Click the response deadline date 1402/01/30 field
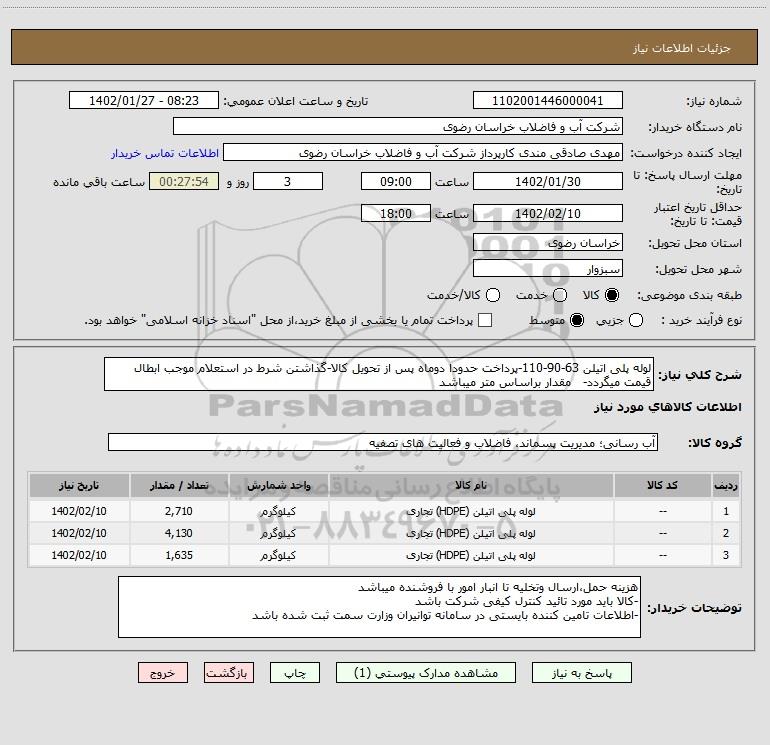The image size is (770, 745). coord(548,181)
